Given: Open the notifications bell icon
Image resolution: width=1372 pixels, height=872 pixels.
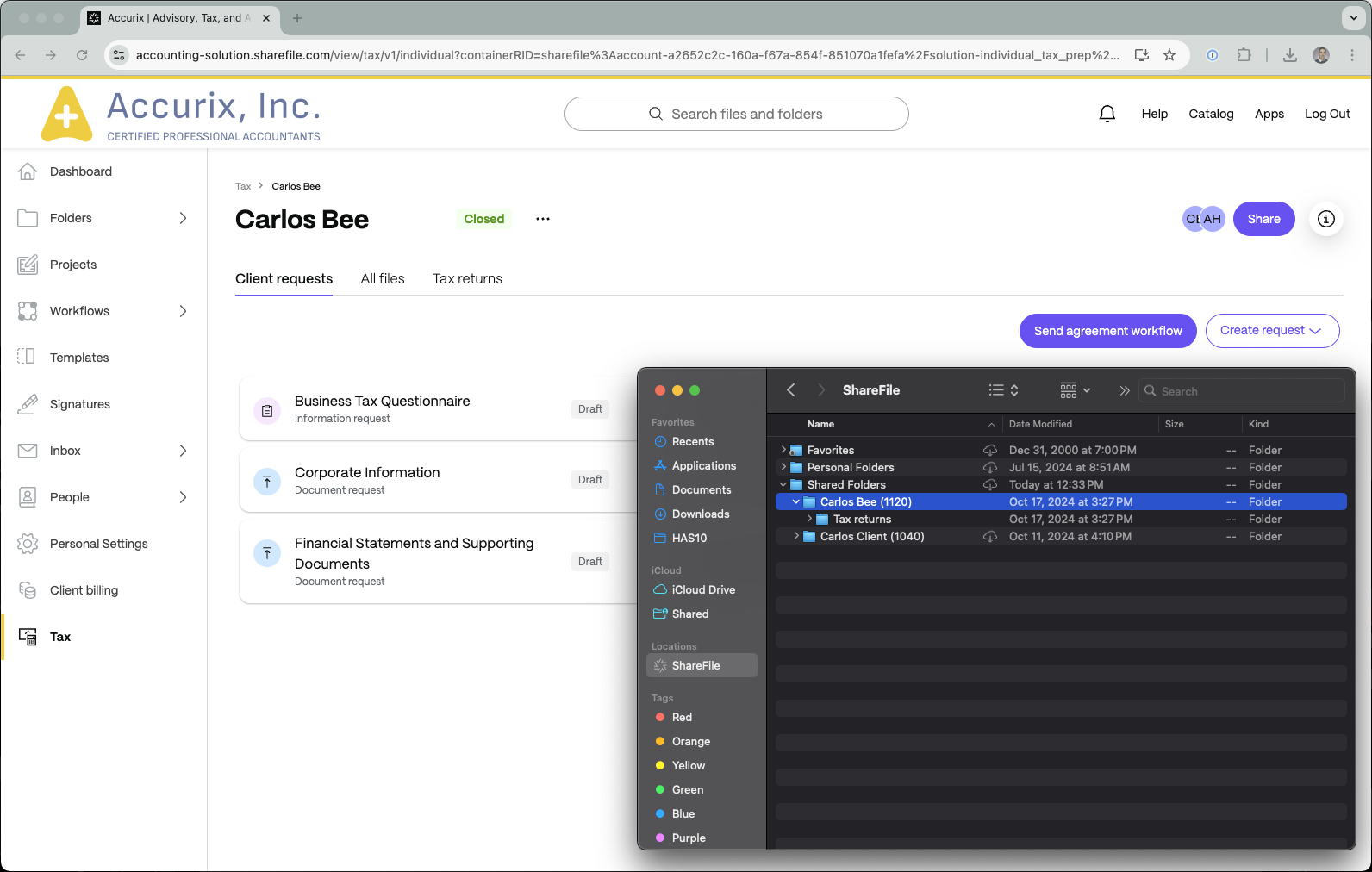Looking at the screenshot, I should pos(1107,114).
